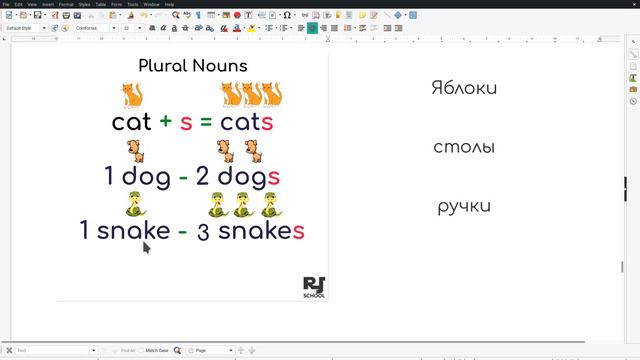This screenshot has width=640, height=360.
Task: Toggle the Formatting Marks pilcrow icon
Action: (198, 15)
